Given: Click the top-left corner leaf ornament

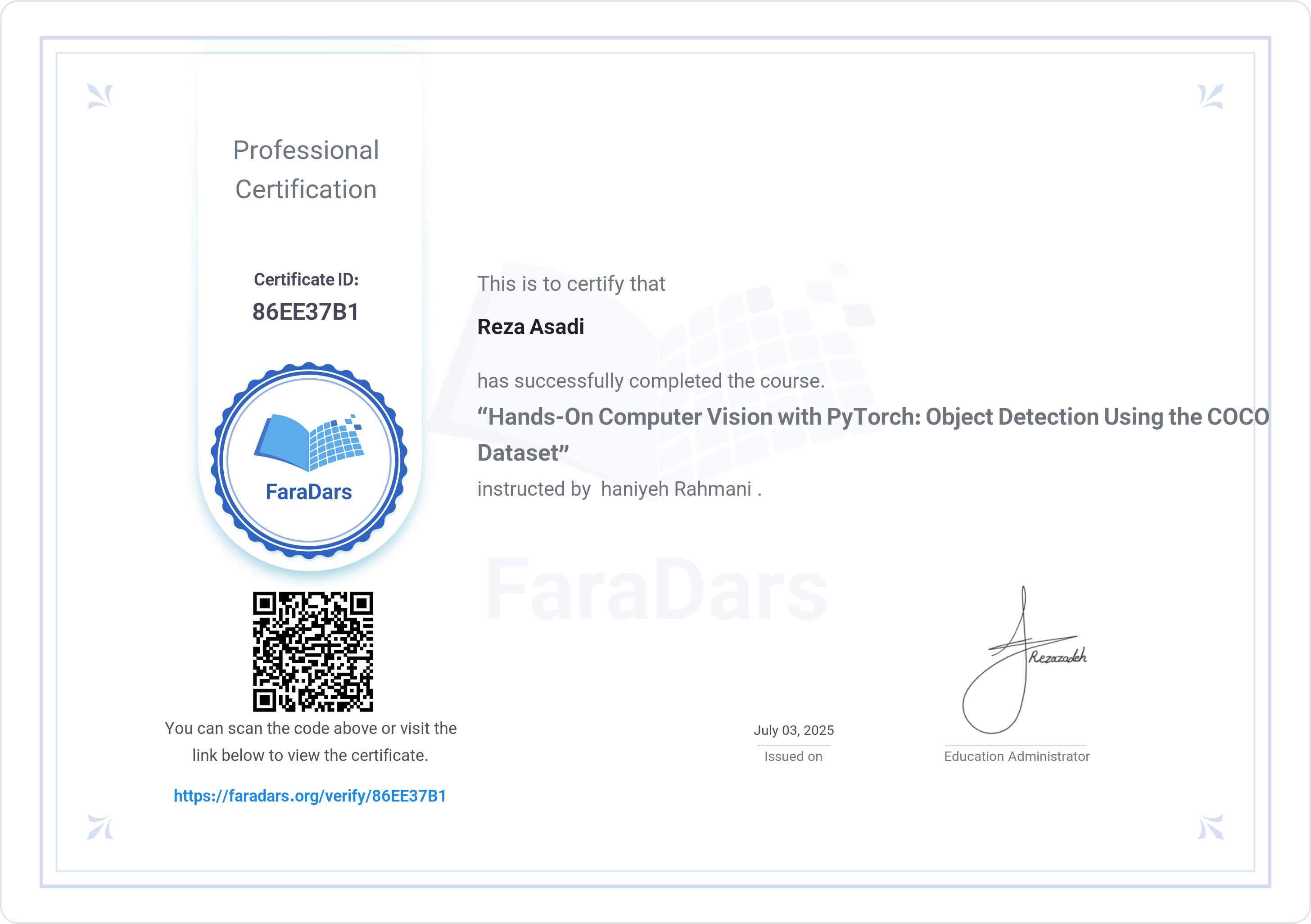Looking at the screenshot, I should 100,96.
